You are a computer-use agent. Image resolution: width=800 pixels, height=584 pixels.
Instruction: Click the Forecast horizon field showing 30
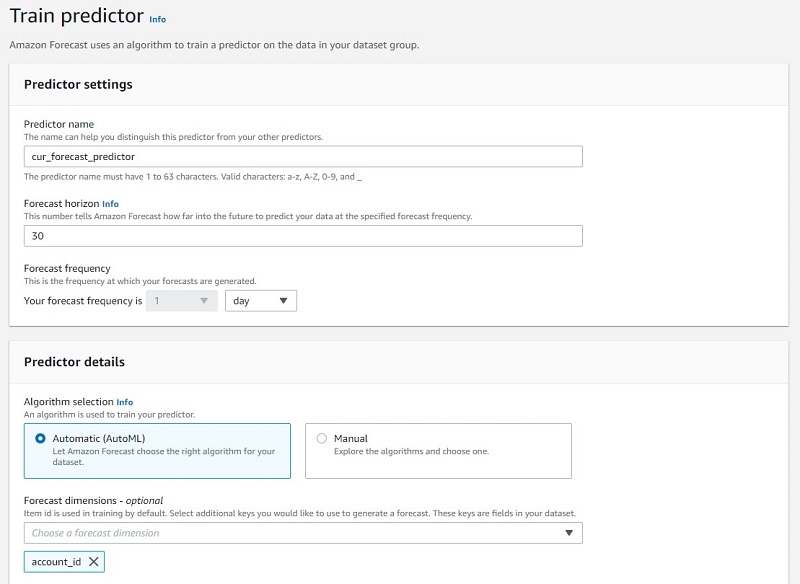click(x=303, y=236)
